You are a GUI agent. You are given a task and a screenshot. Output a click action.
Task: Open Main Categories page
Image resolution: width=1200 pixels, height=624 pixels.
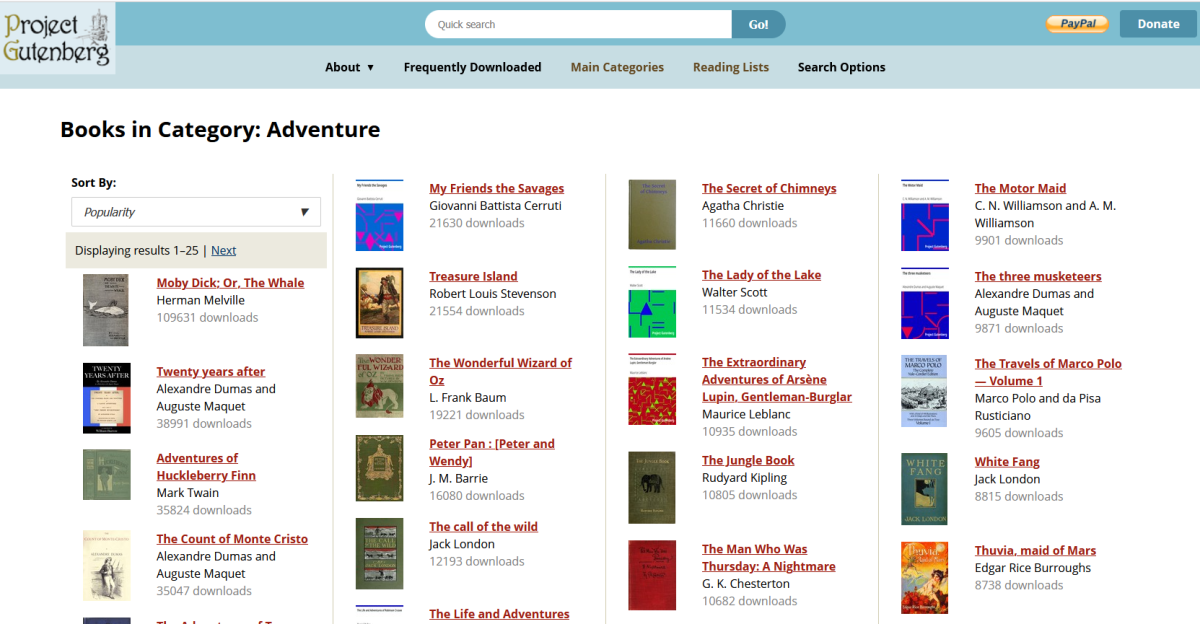coord(617,67)
